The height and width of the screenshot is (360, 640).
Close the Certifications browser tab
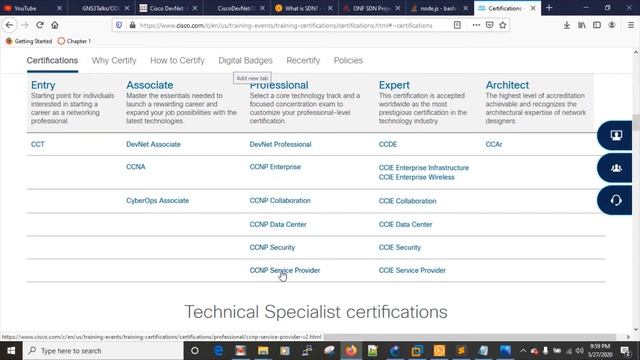click(533, 8)
